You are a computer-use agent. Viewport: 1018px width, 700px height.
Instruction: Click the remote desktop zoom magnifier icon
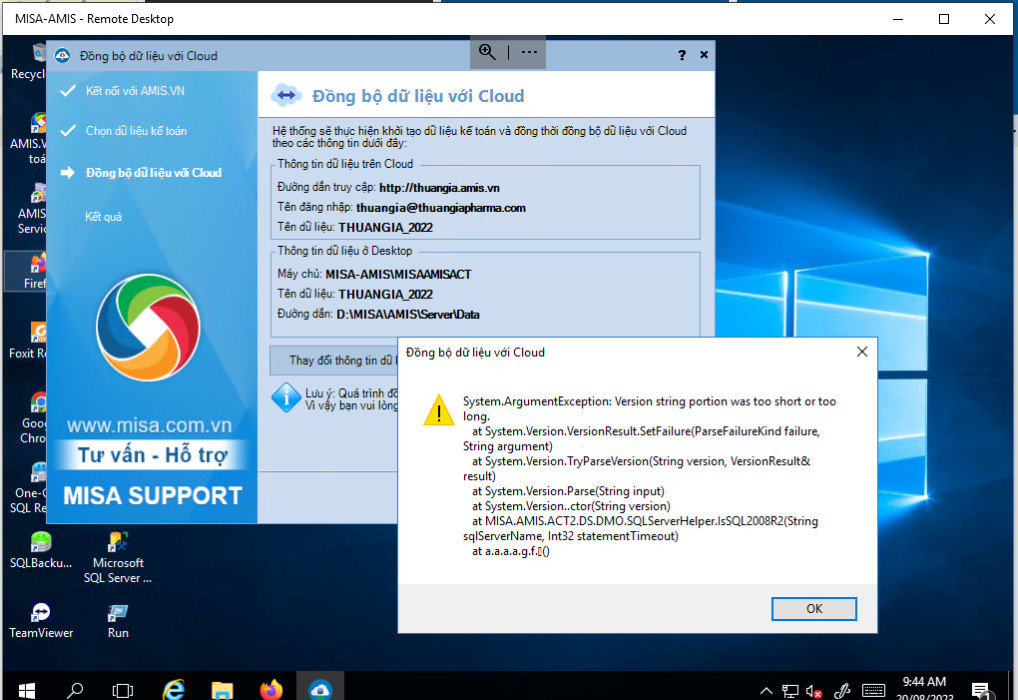point(487,52)
